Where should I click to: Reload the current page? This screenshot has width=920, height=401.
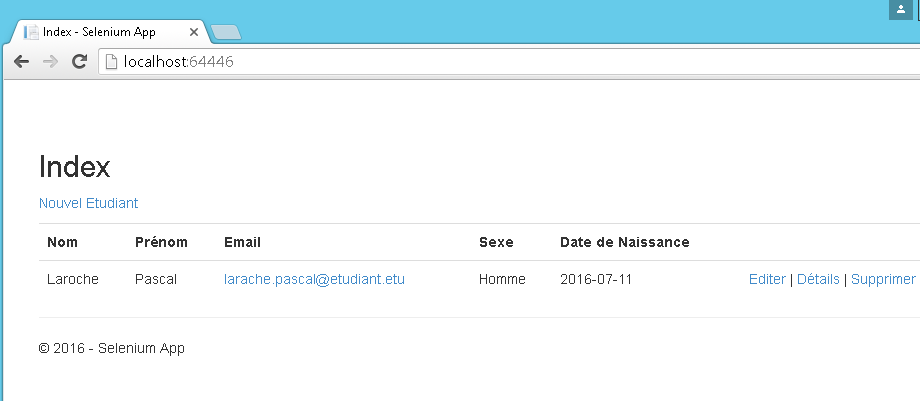click(x=80, y=61)
